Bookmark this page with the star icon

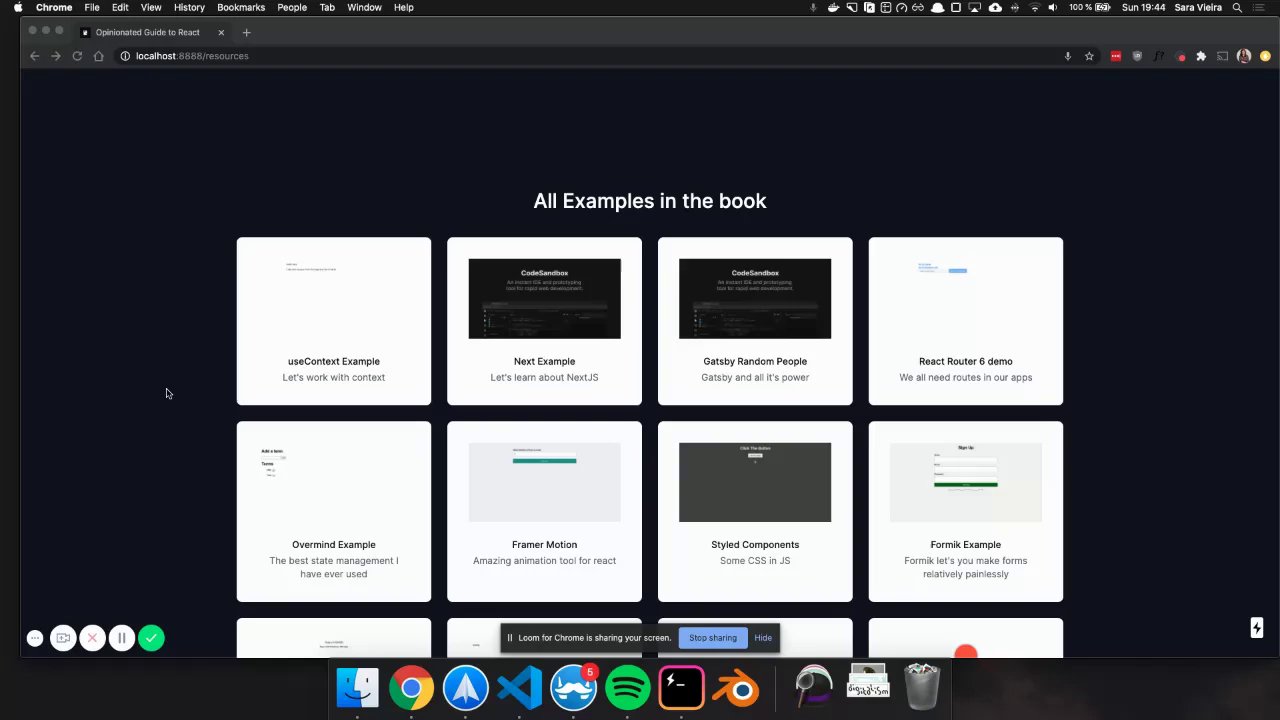(1089, 56)
